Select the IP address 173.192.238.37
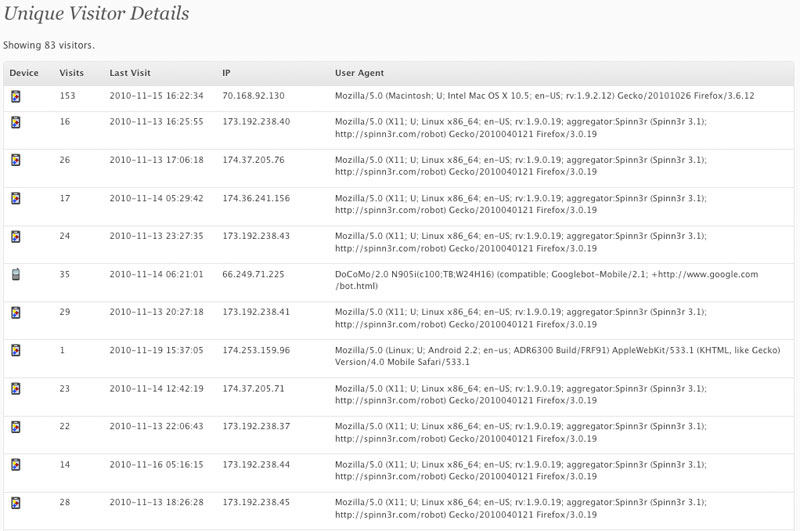800x531 pixels. 256,426
